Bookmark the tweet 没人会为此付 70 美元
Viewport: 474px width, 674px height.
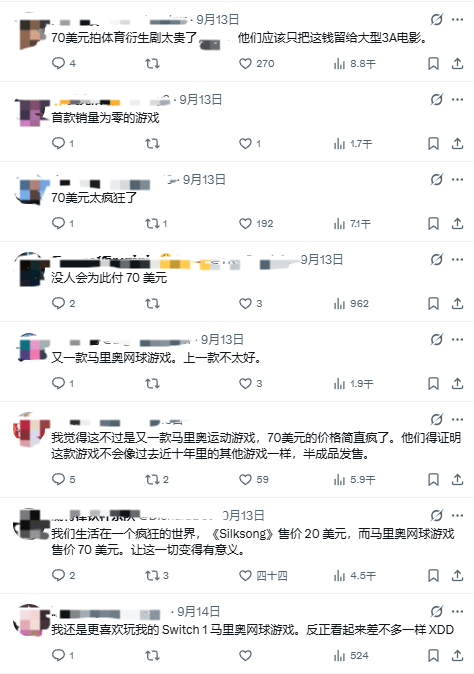point(433,303)
